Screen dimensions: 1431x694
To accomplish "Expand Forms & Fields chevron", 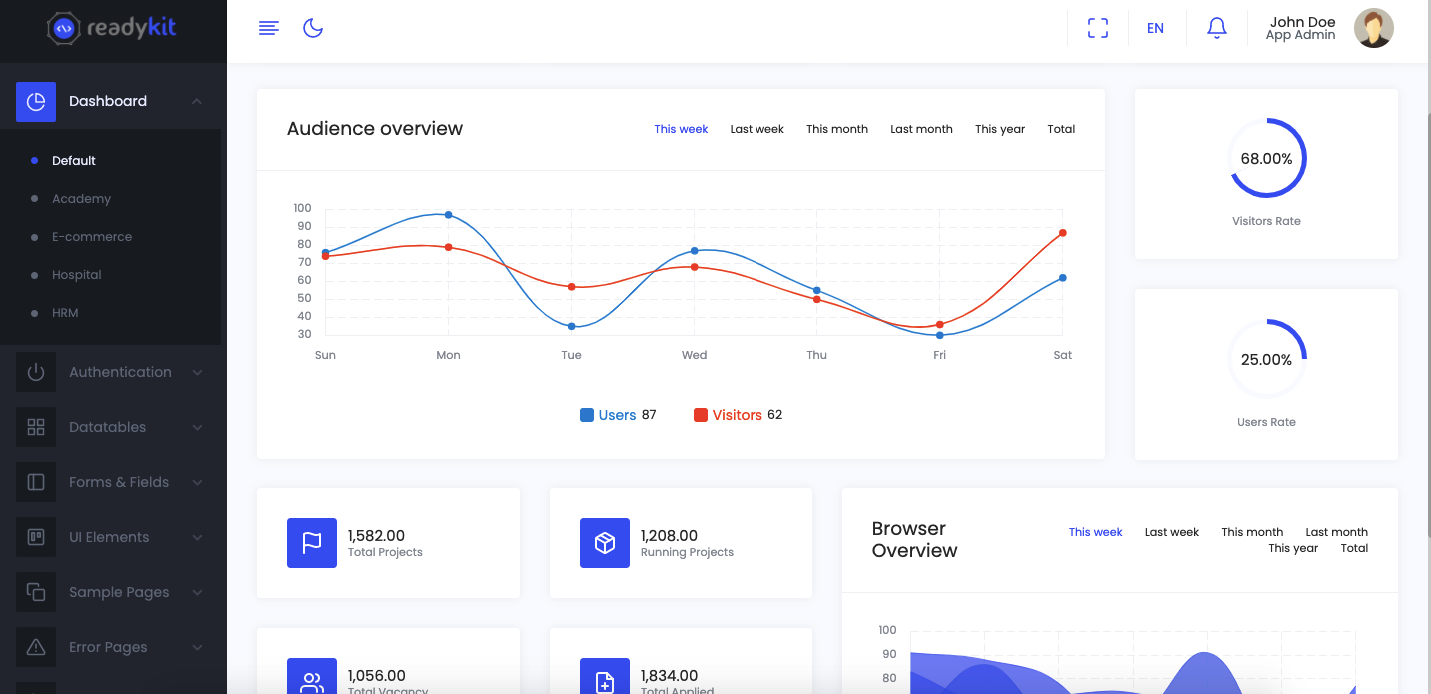I will pos(197,482).
